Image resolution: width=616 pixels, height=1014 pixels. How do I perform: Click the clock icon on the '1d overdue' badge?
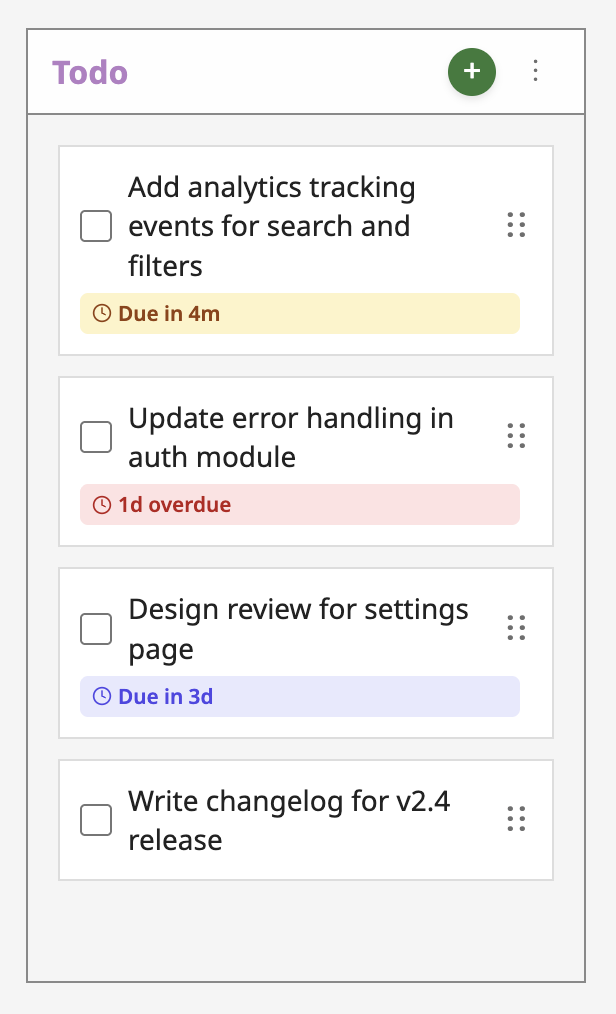click(103, 504)
